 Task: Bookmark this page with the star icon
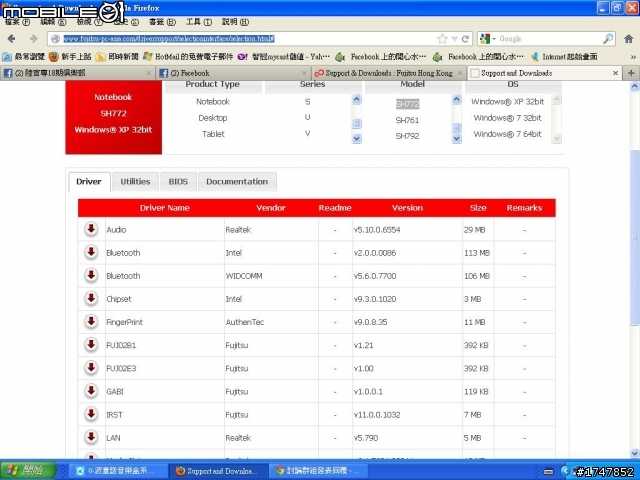442,39
